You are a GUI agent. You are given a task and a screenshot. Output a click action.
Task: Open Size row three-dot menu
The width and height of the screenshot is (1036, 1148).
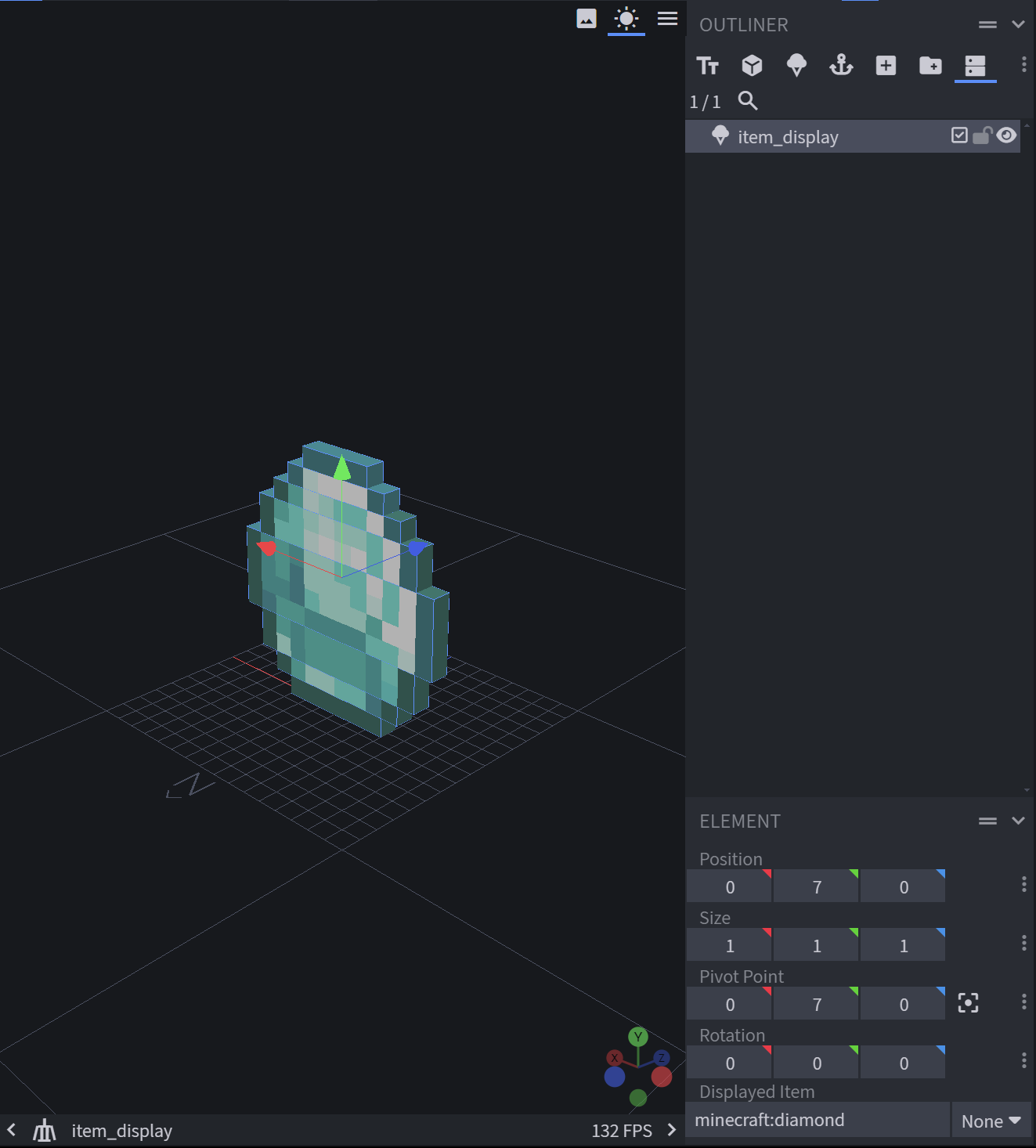(x=1023, y=943)
